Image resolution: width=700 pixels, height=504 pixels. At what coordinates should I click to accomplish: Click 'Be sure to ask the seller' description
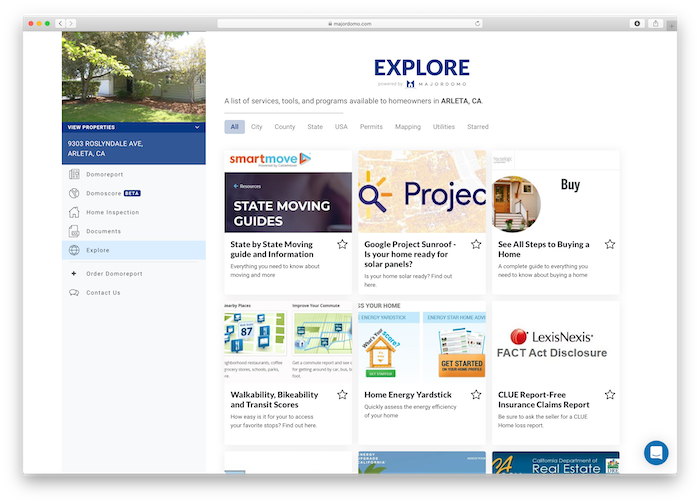[543, 421]
